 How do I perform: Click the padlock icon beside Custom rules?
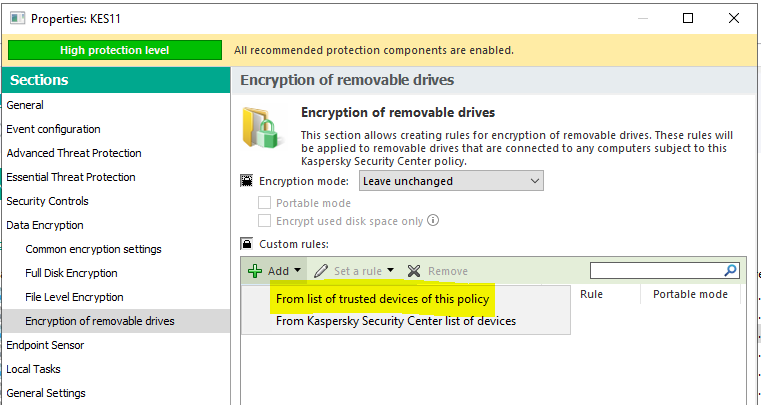pos(247,243)
